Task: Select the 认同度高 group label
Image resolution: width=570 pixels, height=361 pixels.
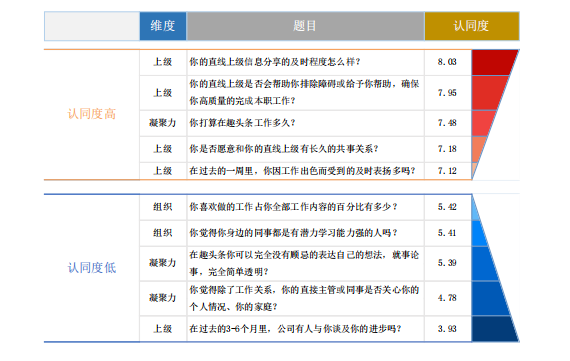Action: 92,114
